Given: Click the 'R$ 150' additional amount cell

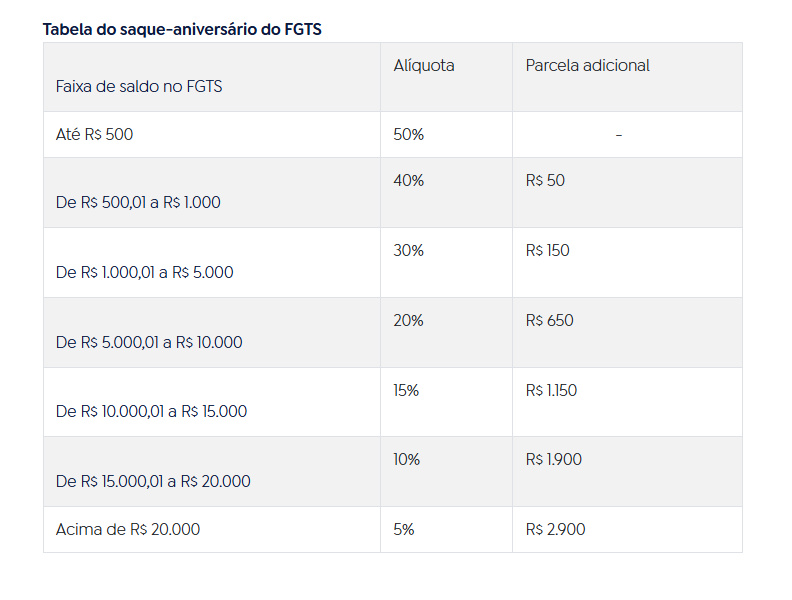Looking at the screenshot, I should 548,251.
